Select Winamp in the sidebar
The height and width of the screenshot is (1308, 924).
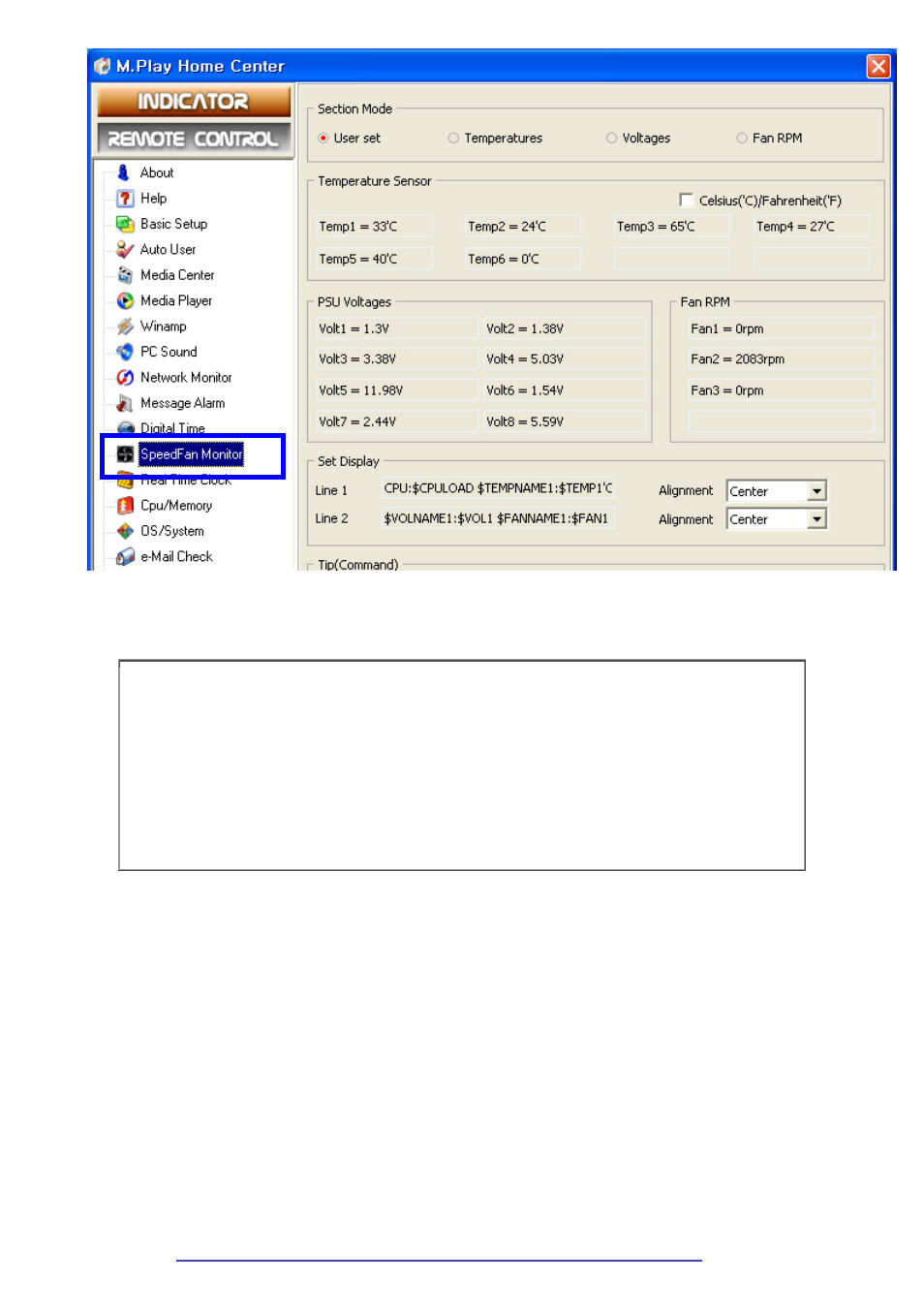[163, 327]
